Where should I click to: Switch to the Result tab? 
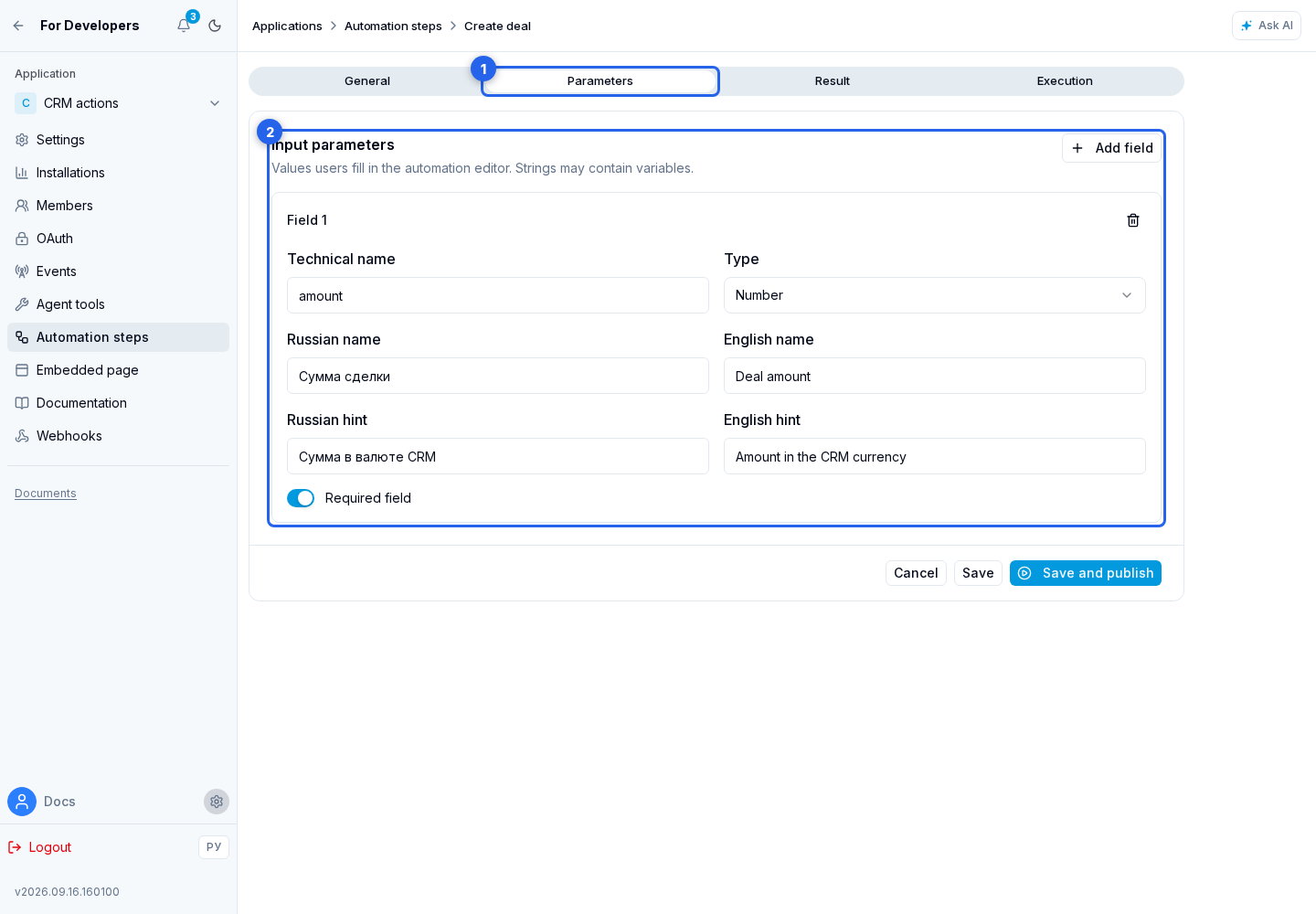pyautogui.click(x=833, y=81)
